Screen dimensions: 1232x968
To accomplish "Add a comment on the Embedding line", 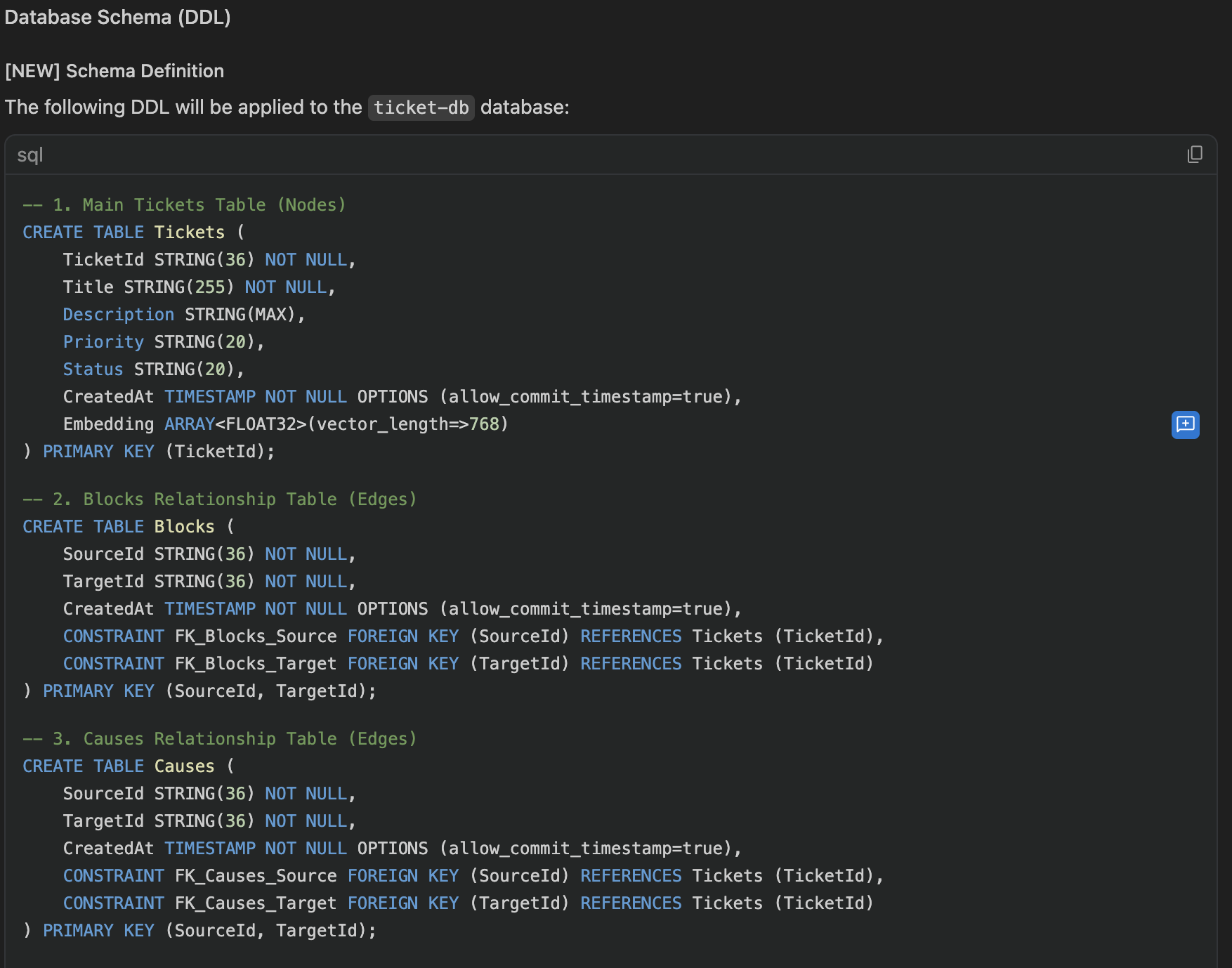I will pos(1185,424).
